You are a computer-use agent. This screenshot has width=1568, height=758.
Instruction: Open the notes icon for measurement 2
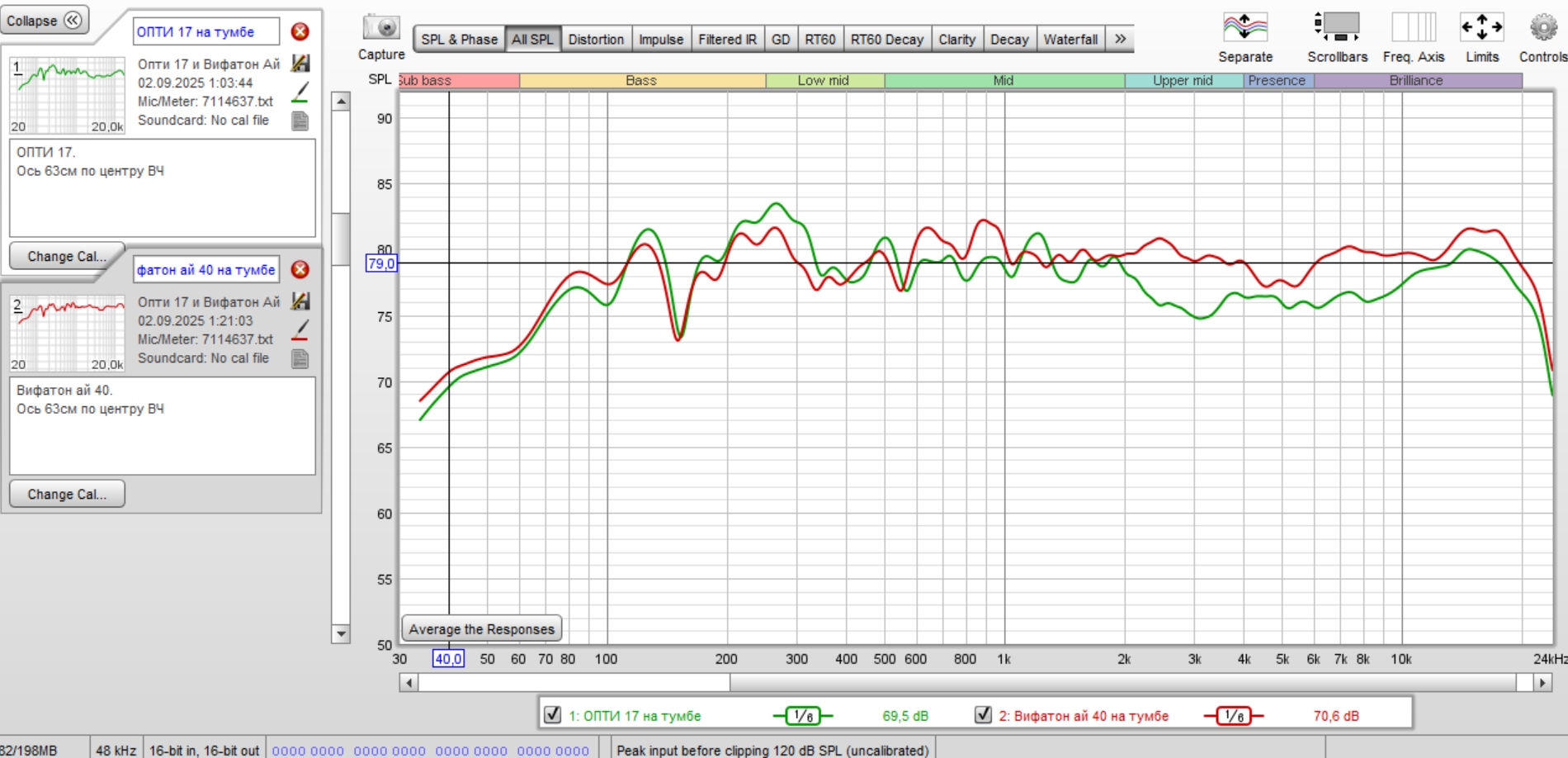300,358
